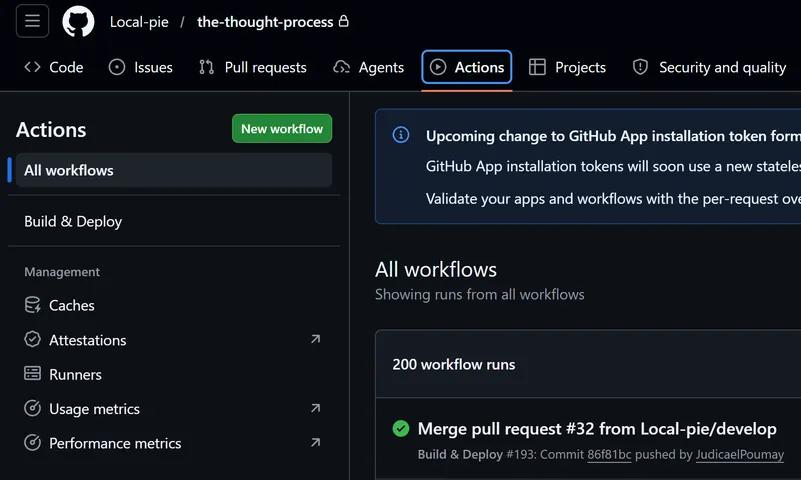This screenshot has width=801, height=480.
Task: Click the Attestations verified-badge icon
Action: 32,339
